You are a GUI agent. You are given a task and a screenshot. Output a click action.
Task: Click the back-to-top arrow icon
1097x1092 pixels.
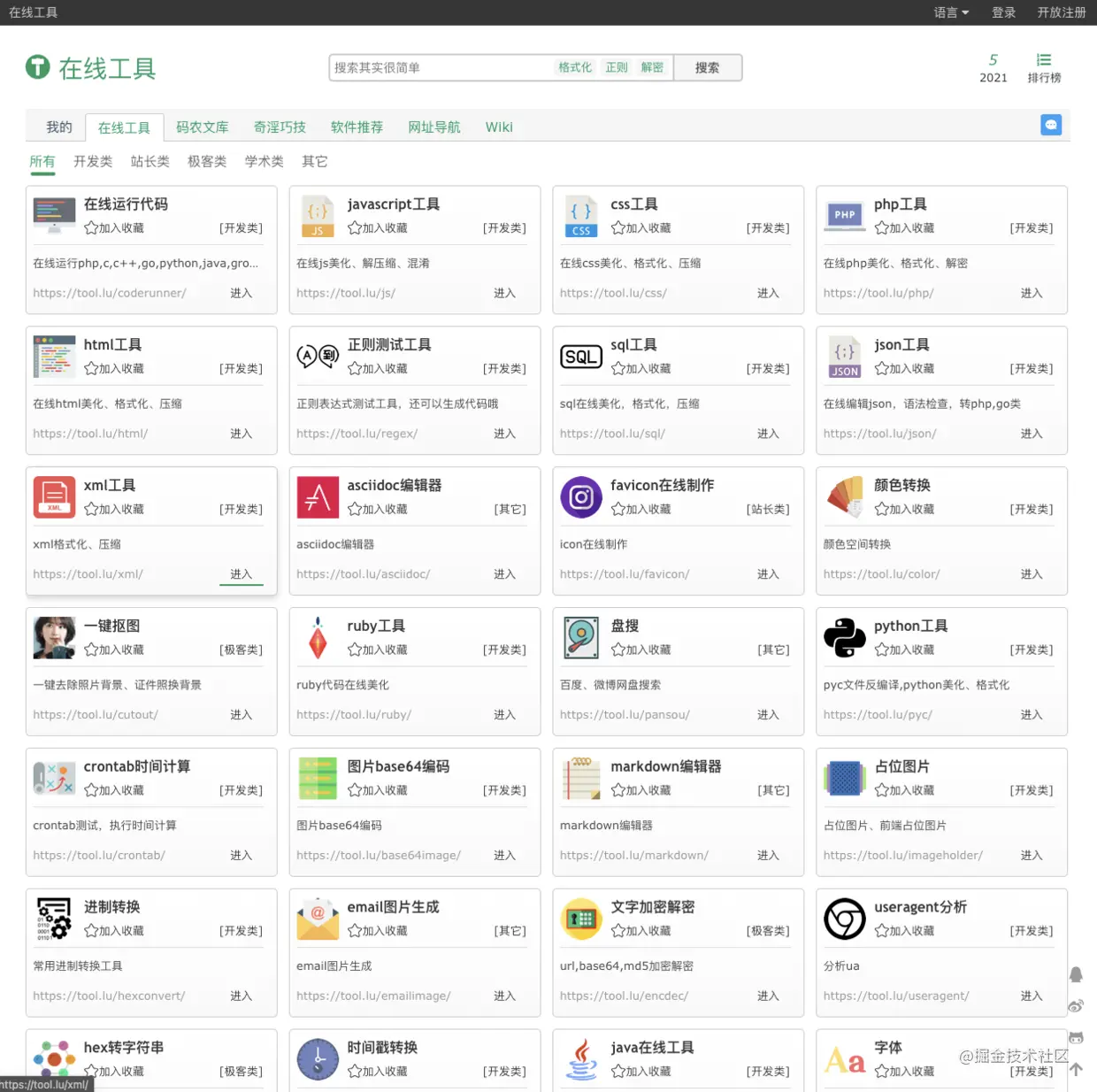pos(1076,1069)
